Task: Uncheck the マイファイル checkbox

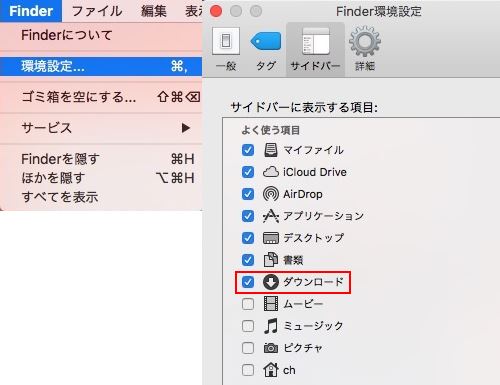Action: pos(248,150)
